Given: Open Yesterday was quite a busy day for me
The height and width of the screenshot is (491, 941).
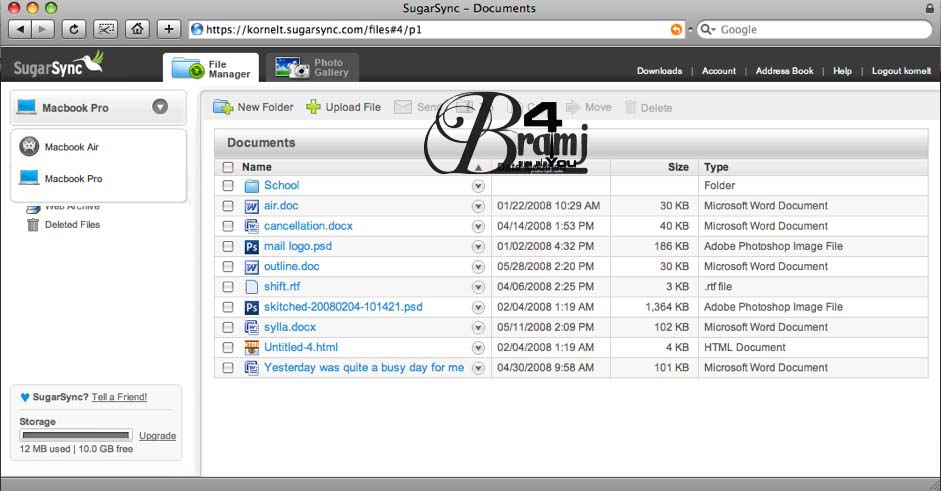Looking at the screenshot, I should (x=364, y=367).
